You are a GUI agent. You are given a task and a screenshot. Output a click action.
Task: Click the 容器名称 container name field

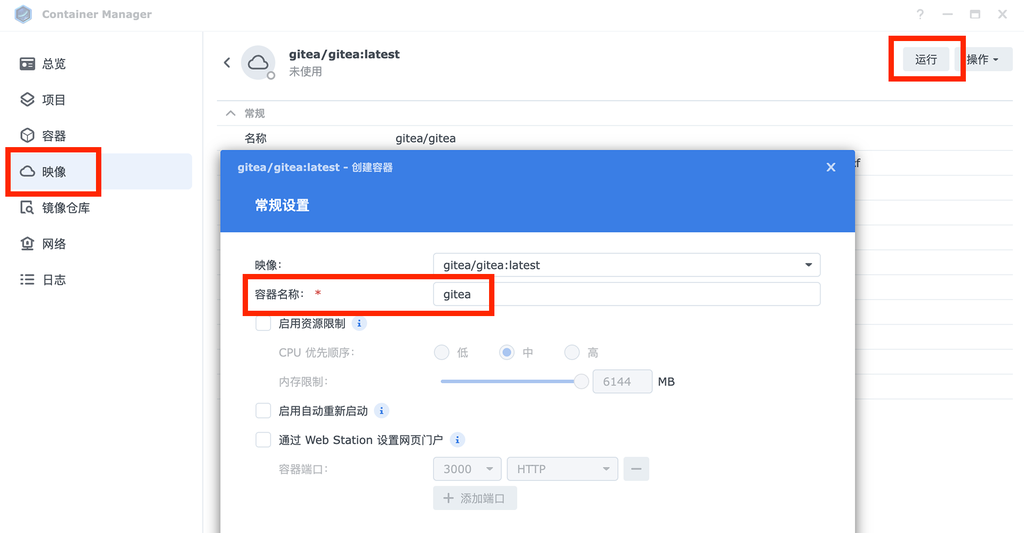pos(626,294)
